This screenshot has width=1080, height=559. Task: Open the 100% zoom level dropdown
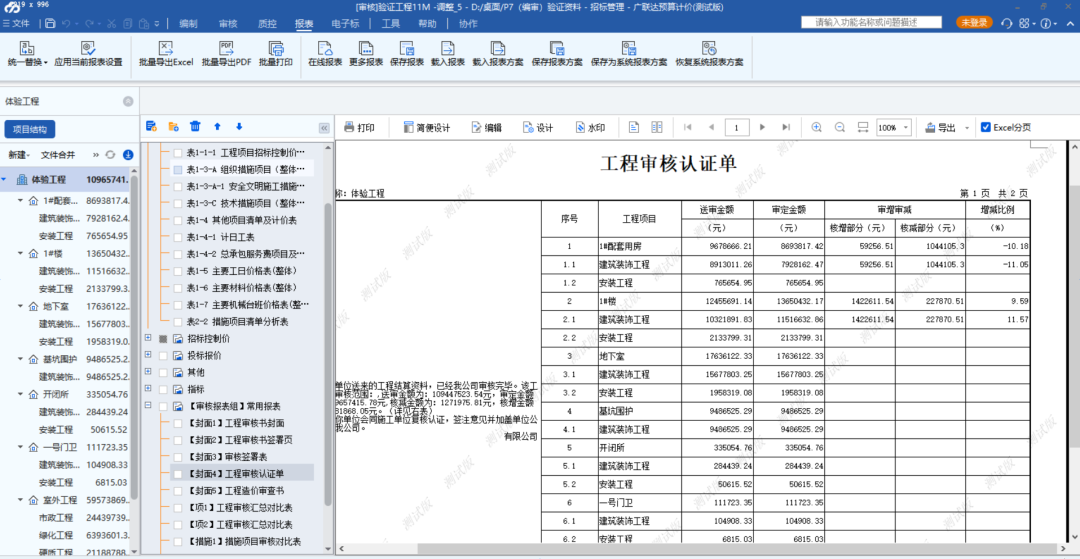click(906, 128)
